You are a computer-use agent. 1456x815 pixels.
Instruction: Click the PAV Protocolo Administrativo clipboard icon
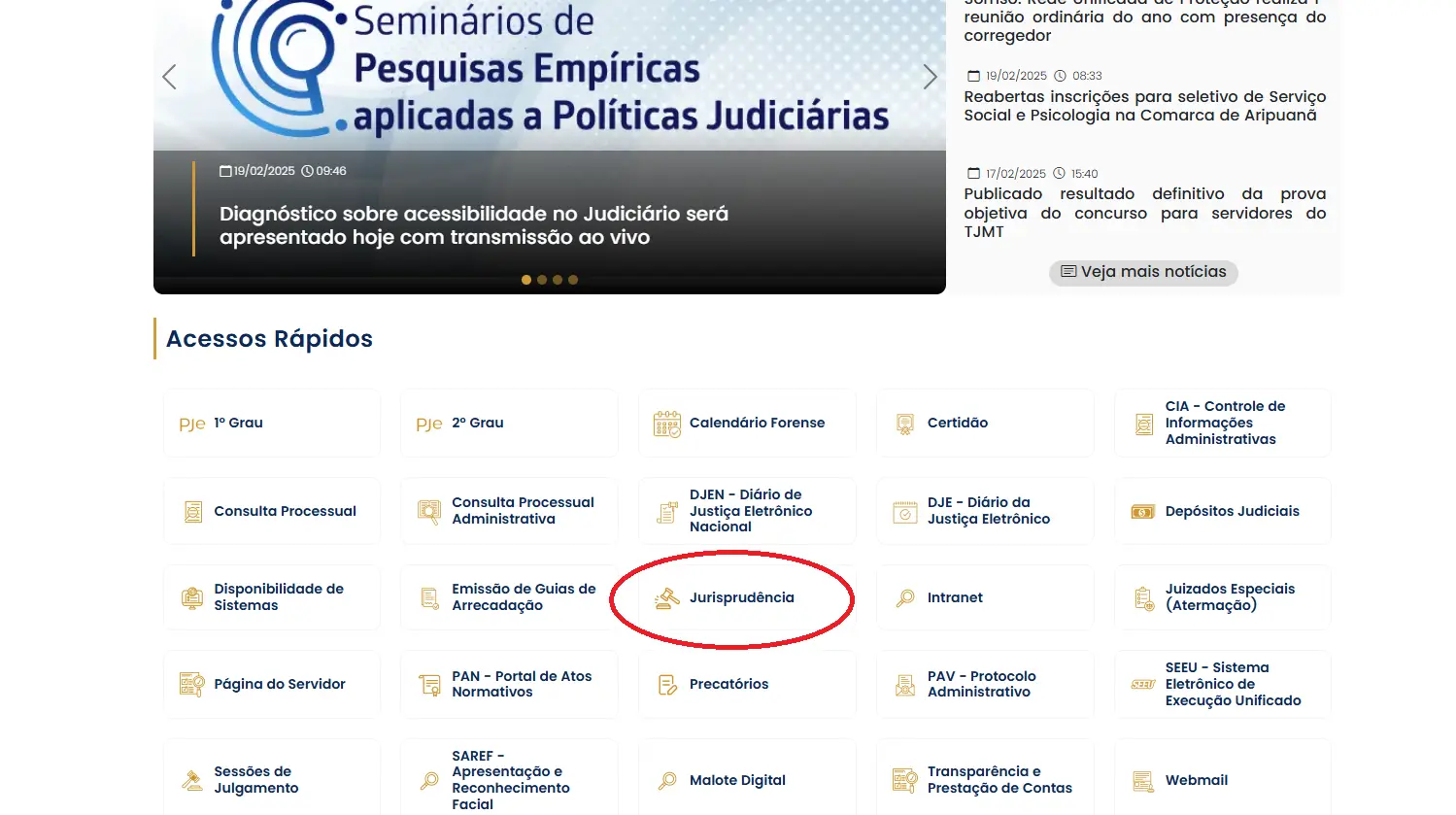pyautogui.click(x=904, y=684)
